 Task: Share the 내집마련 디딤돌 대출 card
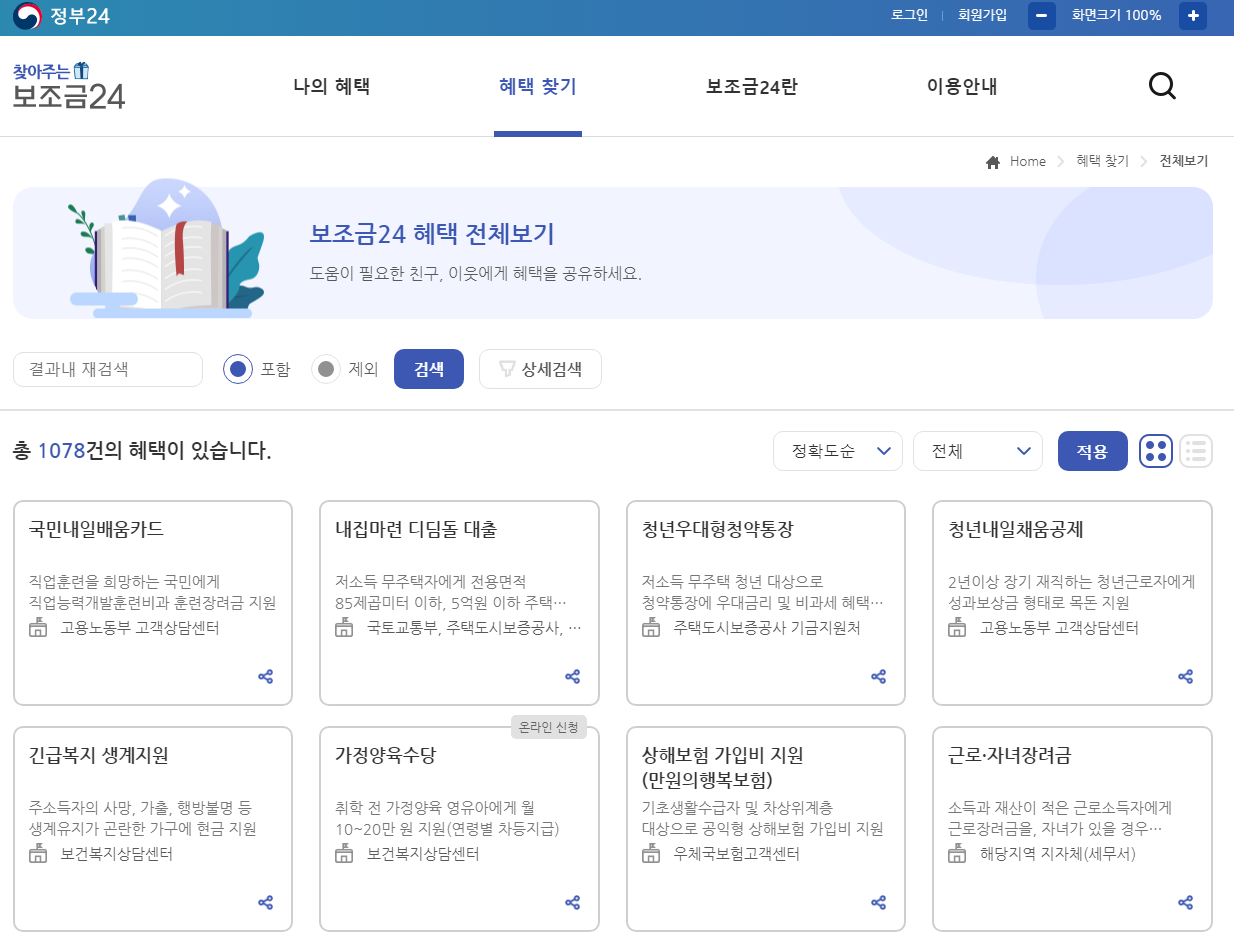point(573,677)
